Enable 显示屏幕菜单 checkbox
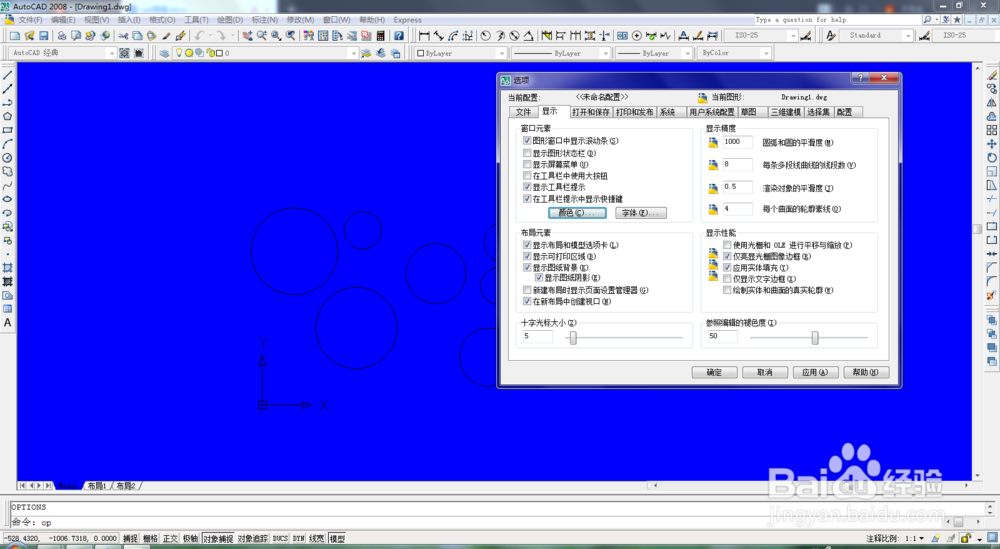Screen dimensions: 1000x549 tap(527, 165)
